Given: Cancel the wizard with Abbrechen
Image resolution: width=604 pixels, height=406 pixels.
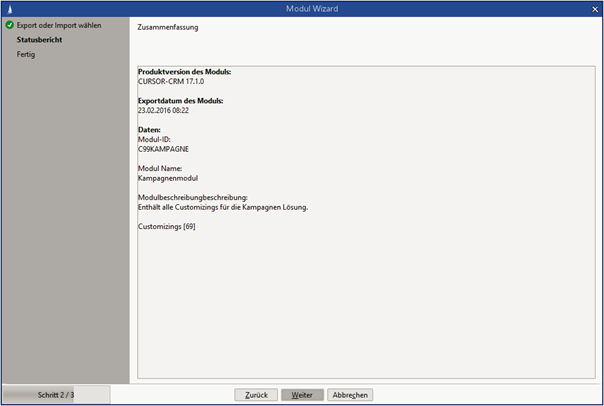Looking at the screenshot, I should (x=351, y=395).
